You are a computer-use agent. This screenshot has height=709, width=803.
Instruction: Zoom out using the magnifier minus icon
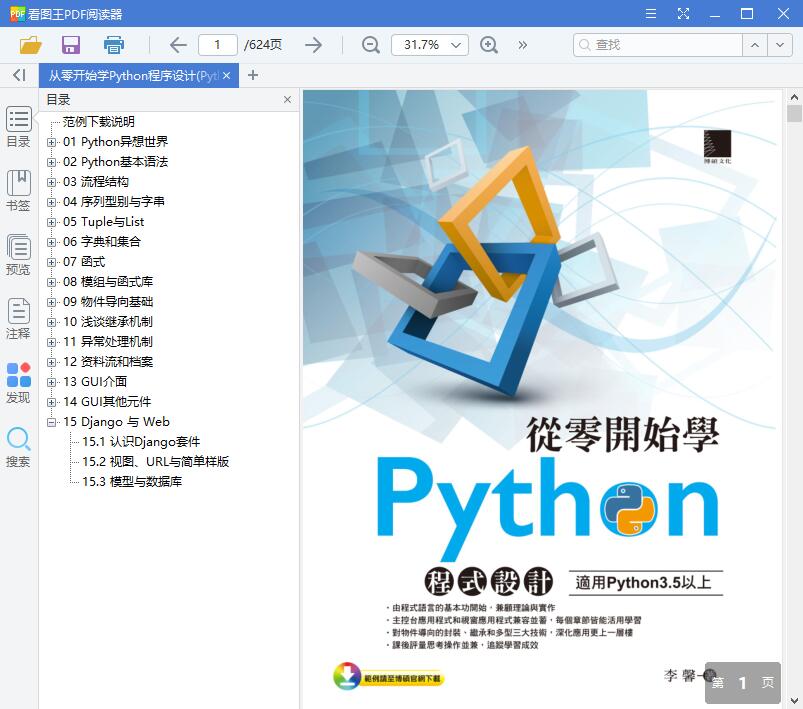pyautogui.click(x=369, y=45)
